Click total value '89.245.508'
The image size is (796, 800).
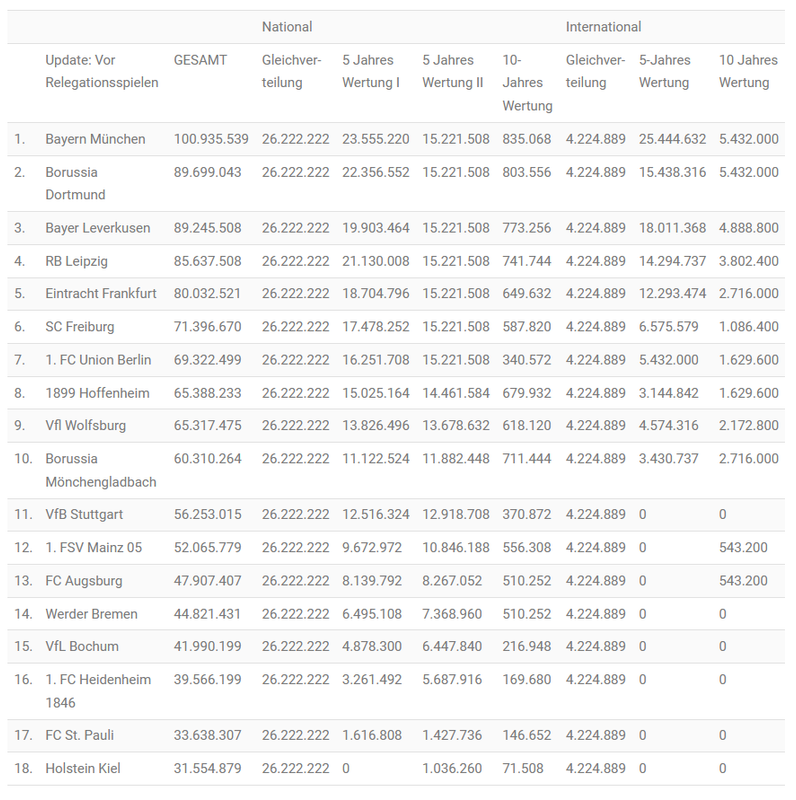click(207, 228)
